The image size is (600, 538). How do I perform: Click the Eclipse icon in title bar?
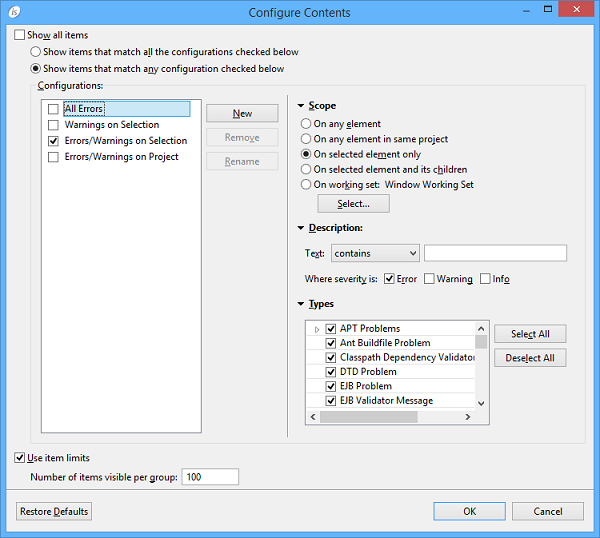[13, 12]
